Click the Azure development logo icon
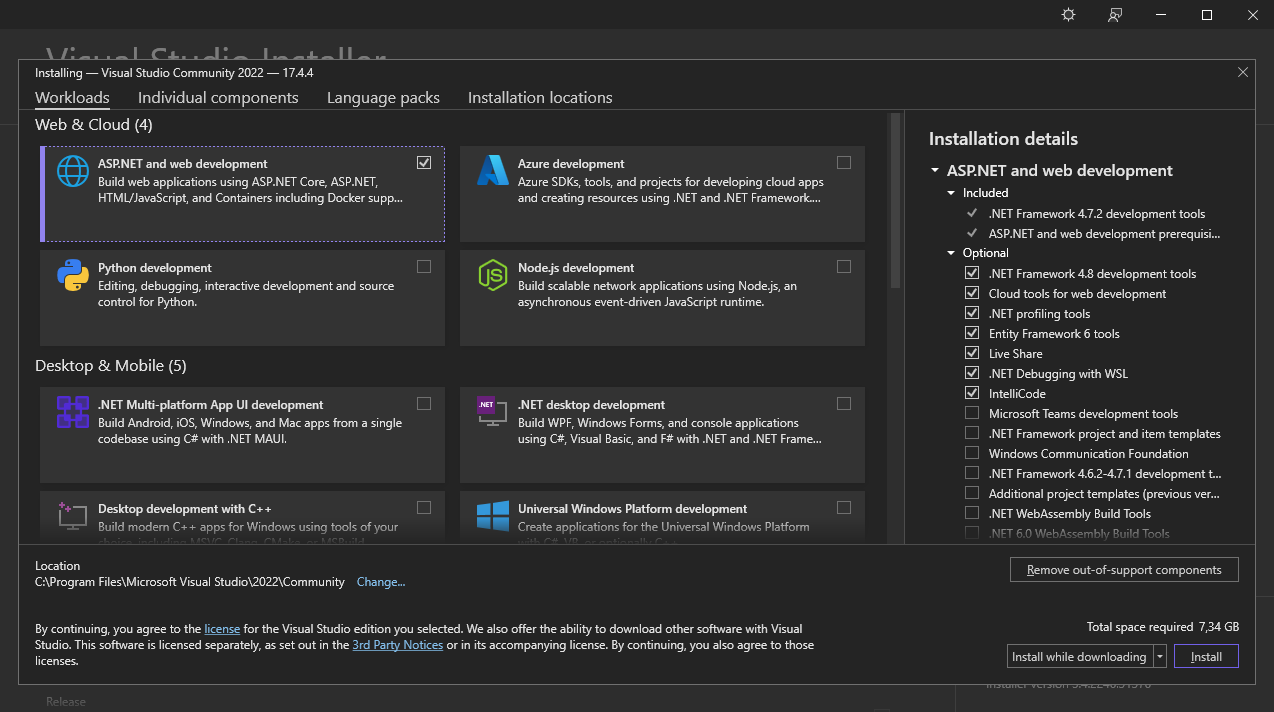The width and height of the screenshot is (1274, 712). 493,171
